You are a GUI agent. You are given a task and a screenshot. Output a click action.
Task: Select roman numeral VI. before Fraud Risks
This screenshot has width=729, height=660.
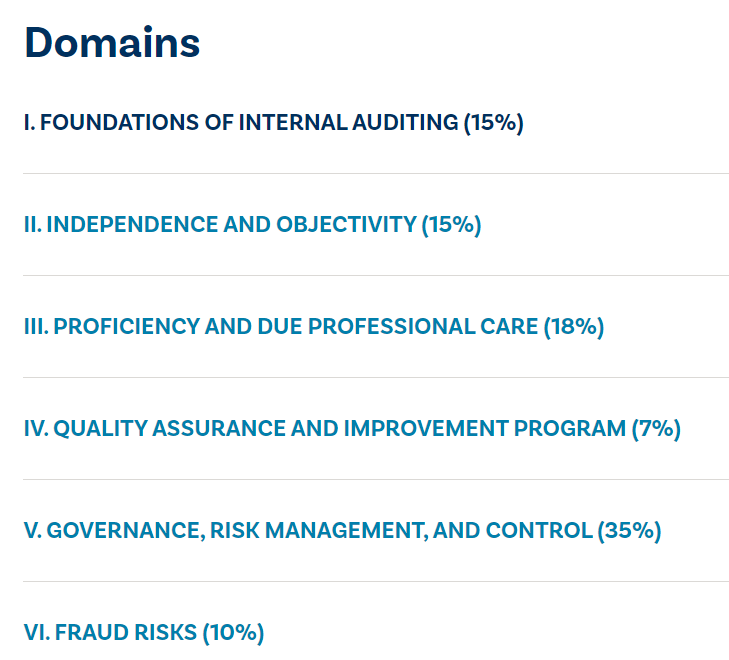pos(37,632)
